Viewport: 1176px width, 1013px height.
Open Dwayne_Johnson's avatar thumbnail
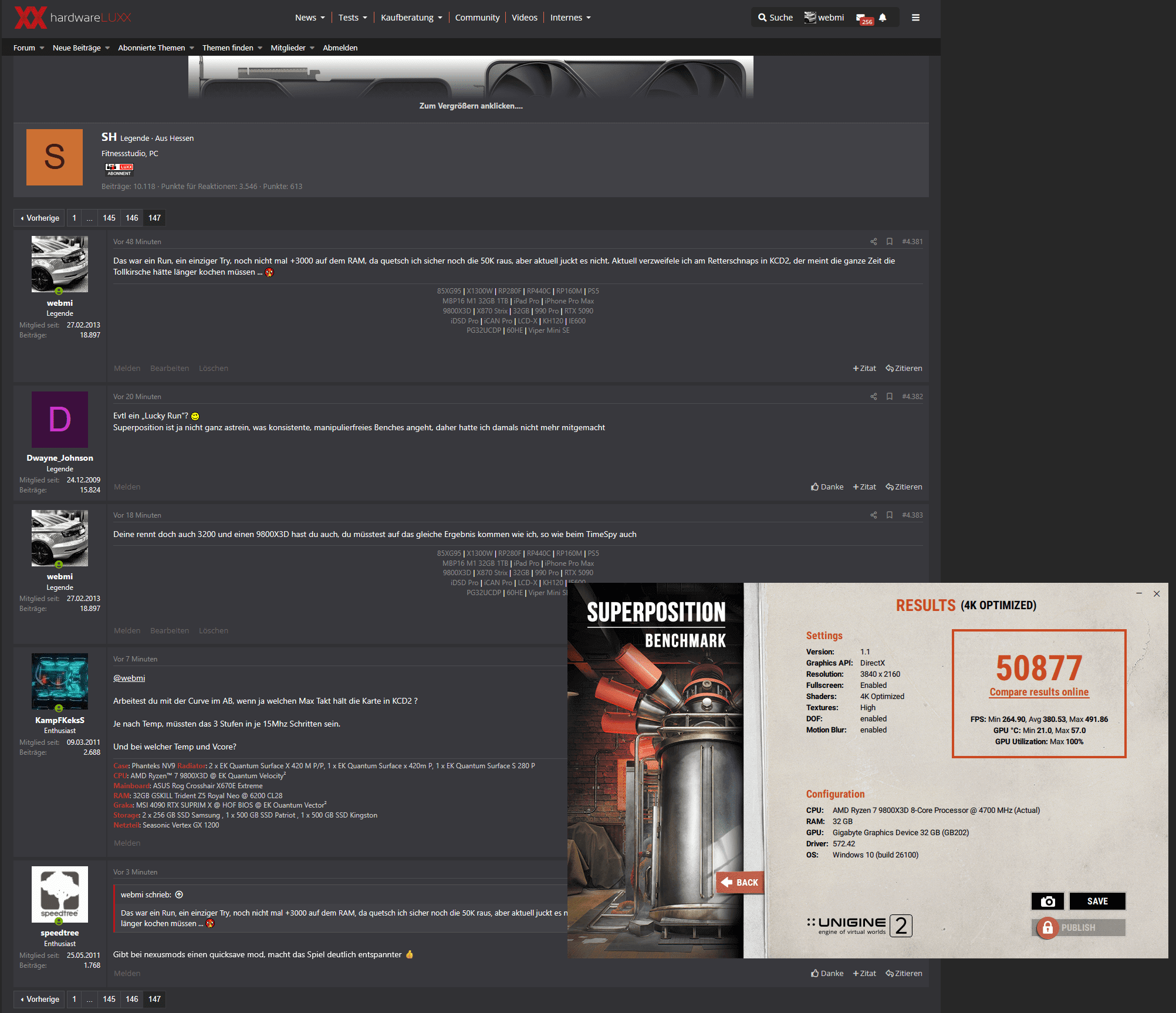[x=60, y=420]
